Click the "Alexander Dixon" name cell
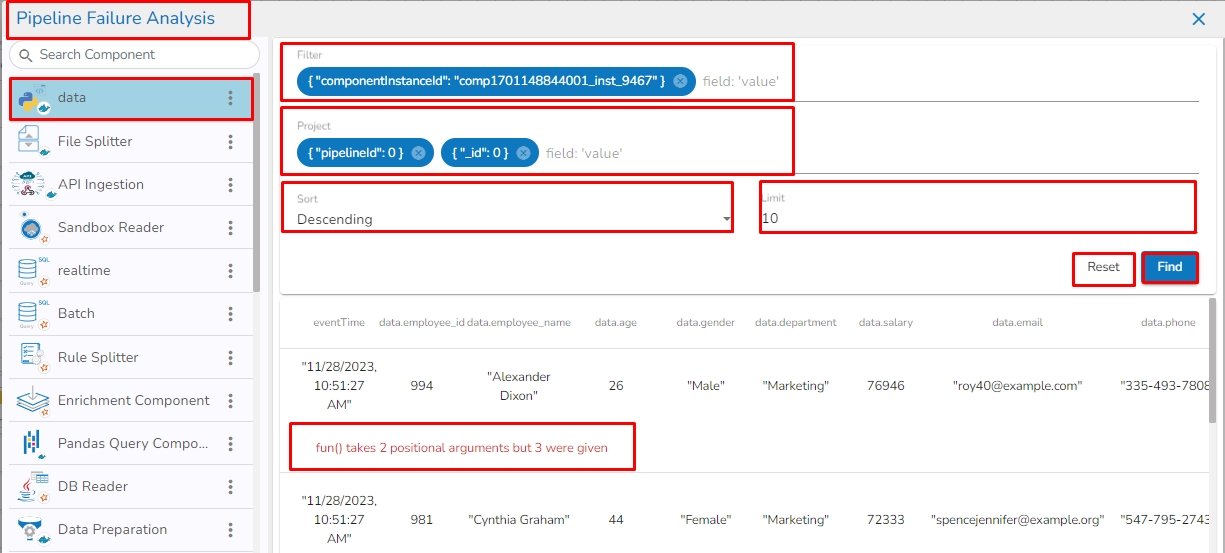Screen dimensions: 1225x553 [519, 386]
